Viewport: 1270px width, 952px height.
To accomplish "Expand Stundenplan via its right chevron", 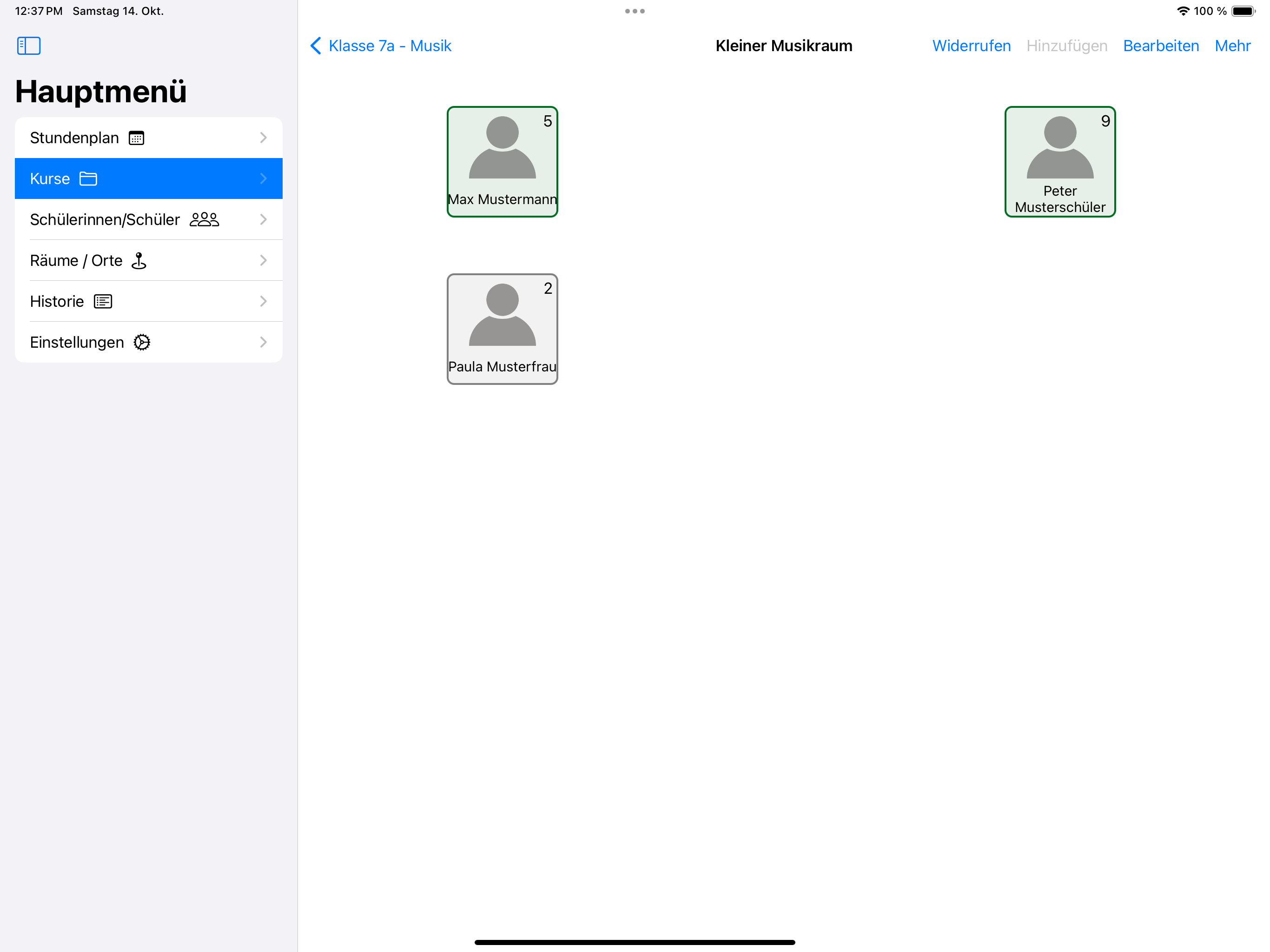I will 264,138.
